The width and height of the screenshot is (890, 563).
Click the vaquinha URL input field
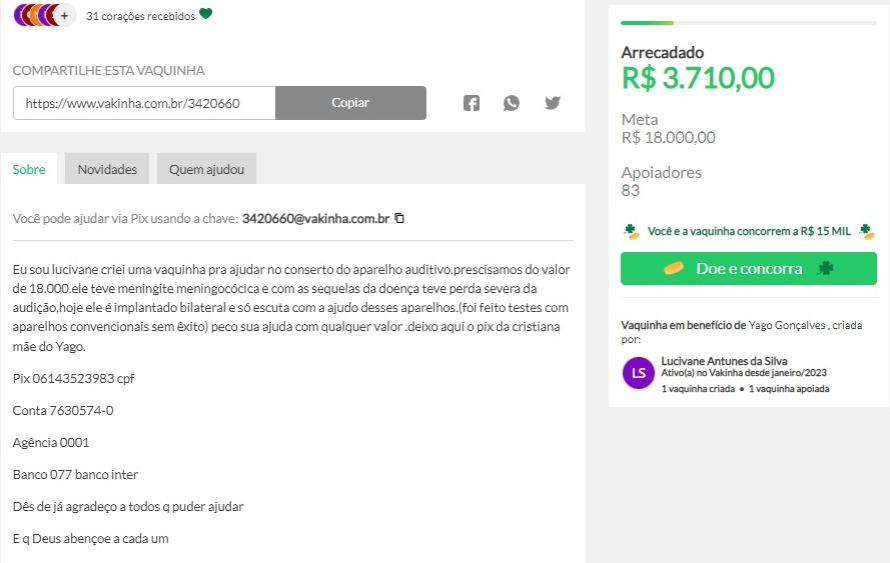[x=144, y=103]
